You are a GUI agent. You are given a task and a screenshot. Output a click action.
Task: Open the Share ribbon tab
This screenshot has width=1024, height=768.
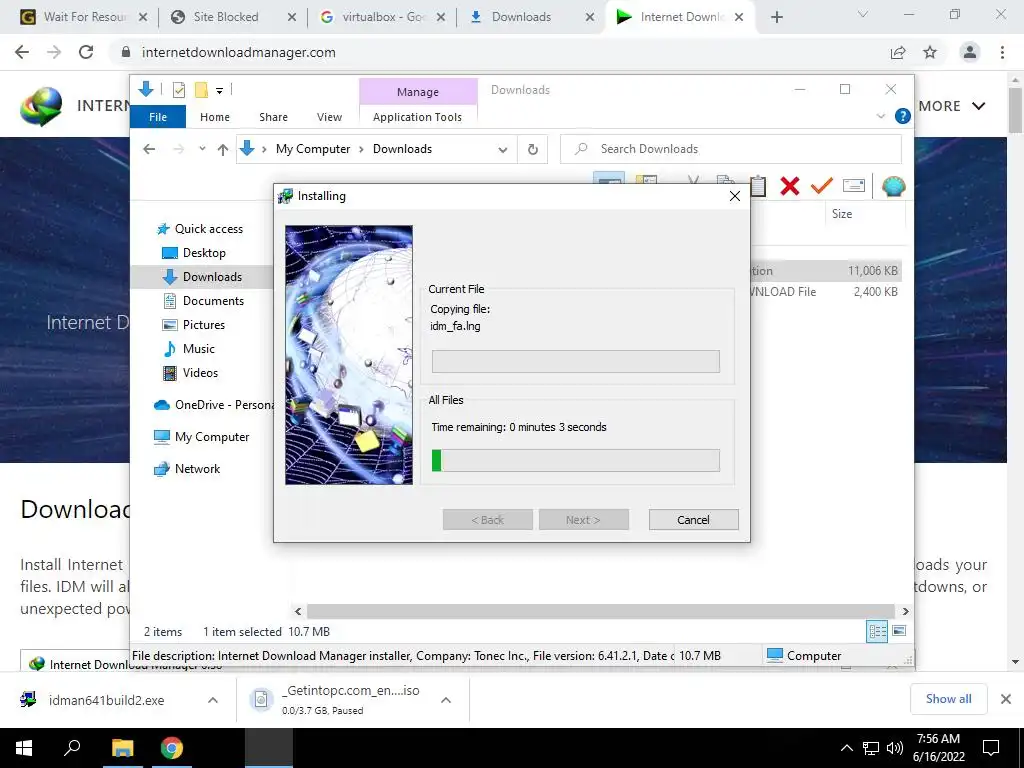[273, 117]
